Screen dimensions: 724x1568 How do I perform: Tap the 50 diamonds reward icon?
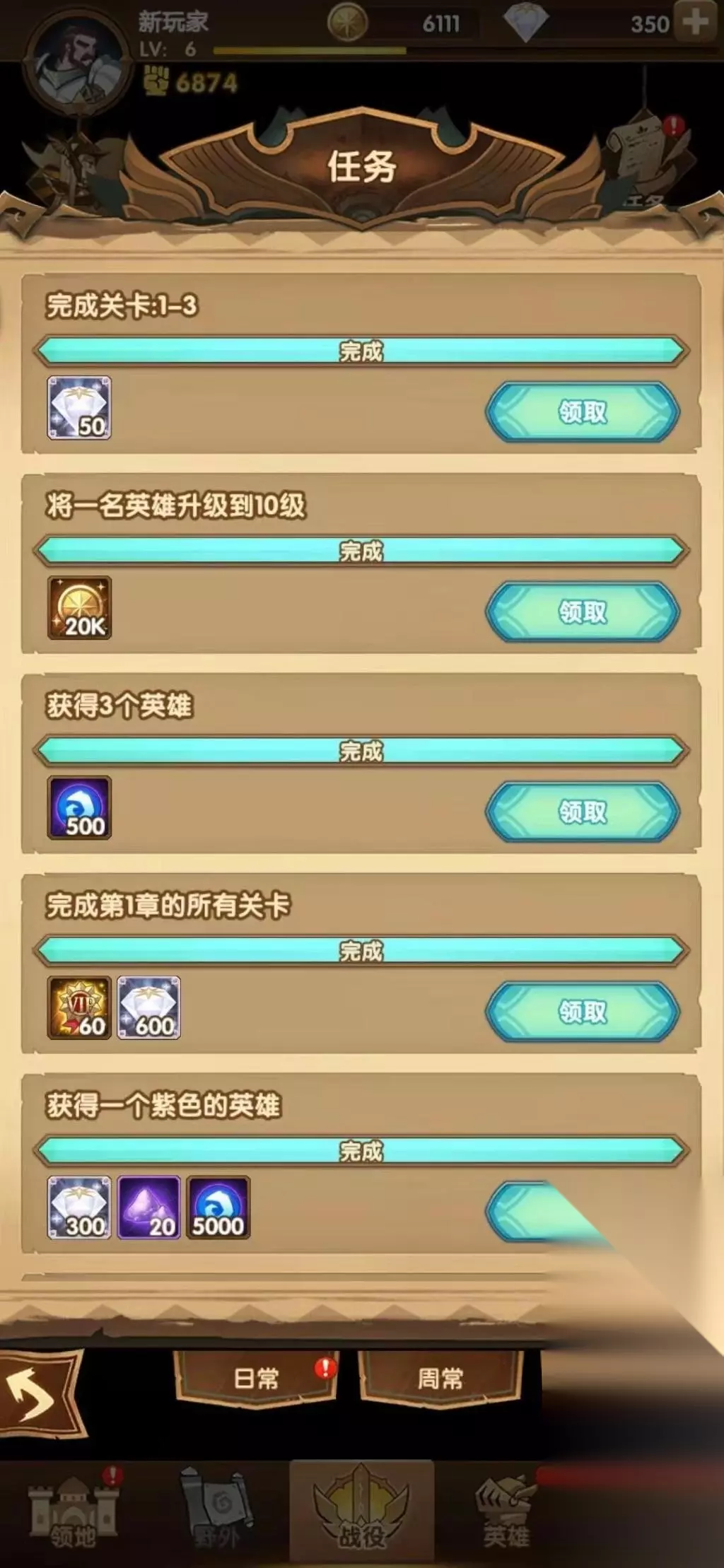point(79,408)
